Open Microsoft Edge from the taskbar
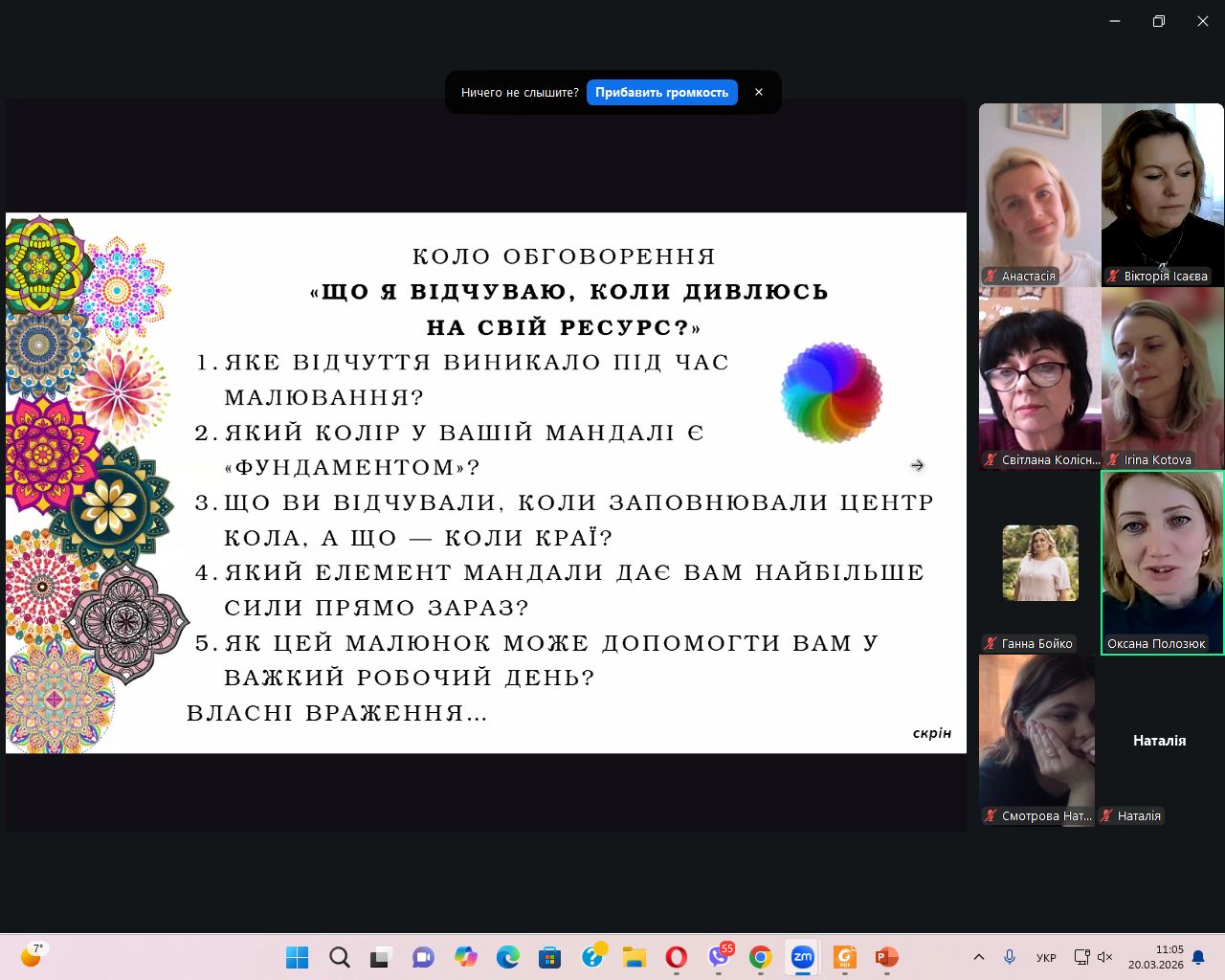This screenshot has height=980, width=1225. coord(507,957)
